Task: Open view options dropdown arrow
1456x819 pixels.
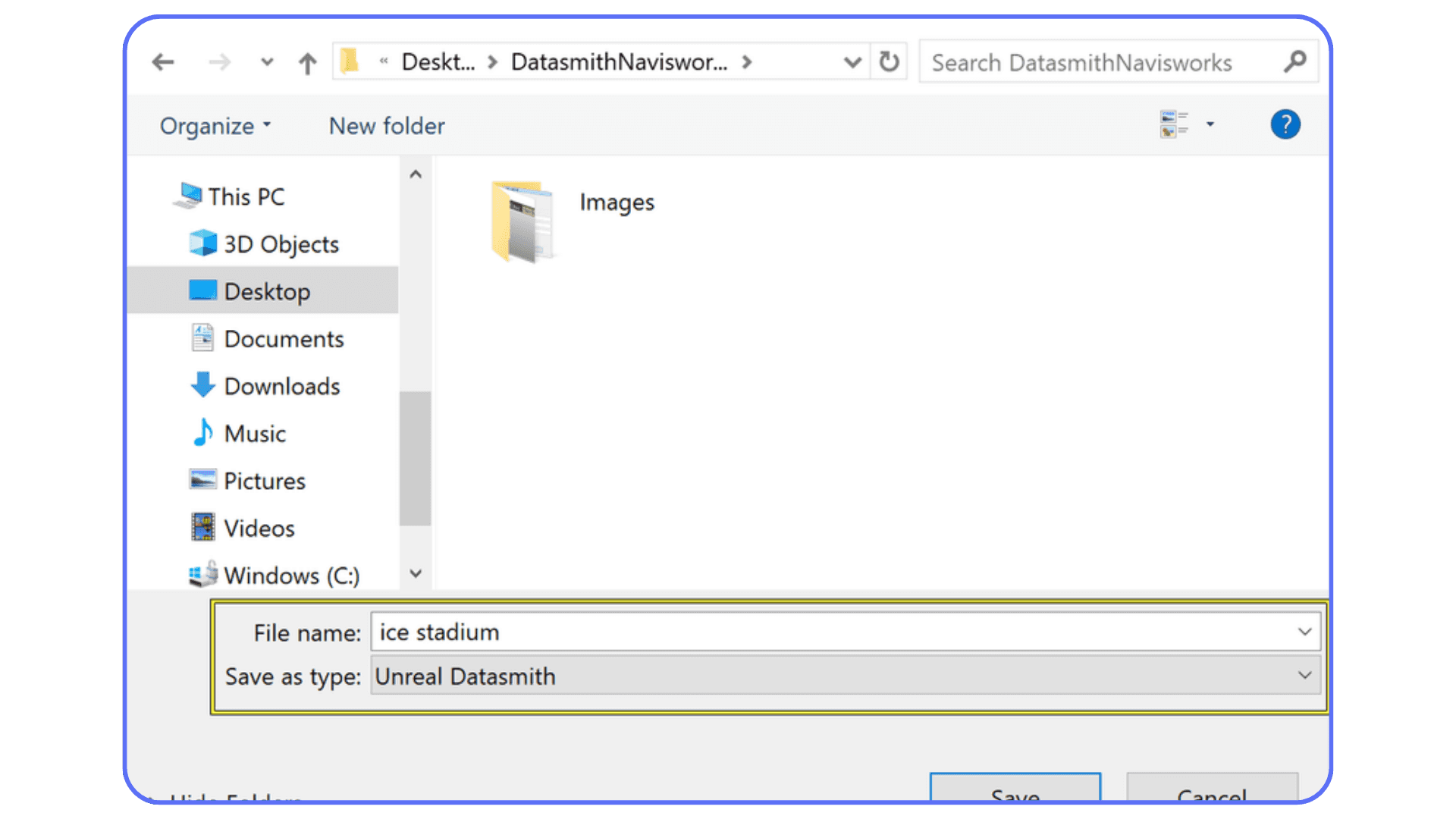Action: point(1210,124)
